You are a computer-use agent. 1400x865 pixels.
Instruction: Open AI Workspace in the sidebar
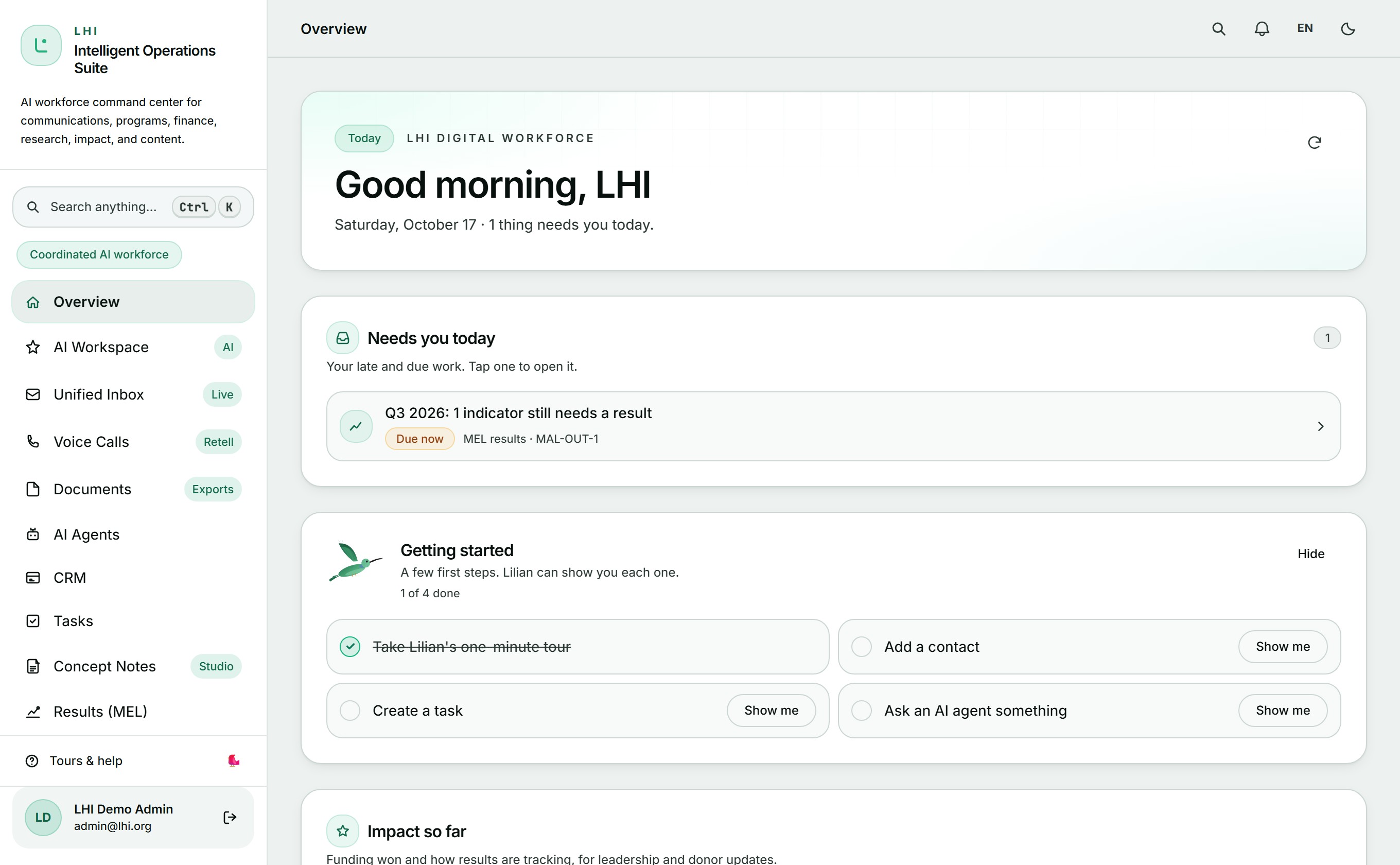coord(133,347)
